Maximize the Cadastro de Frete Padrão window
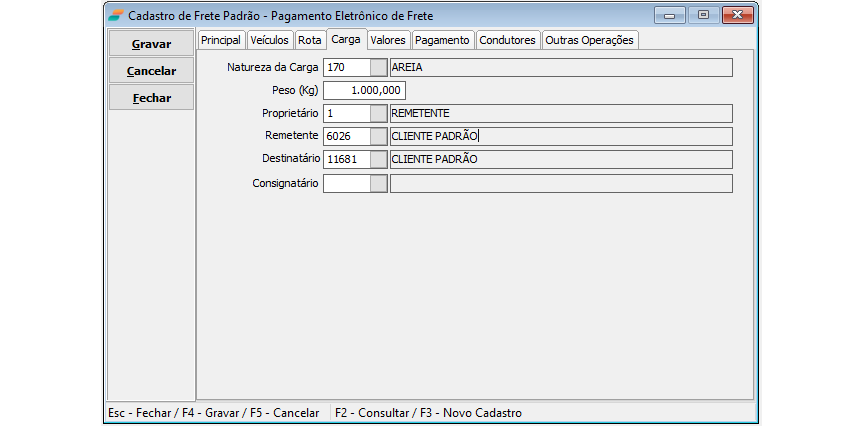This screenshot has width=862, height=426. pos(703,15)
